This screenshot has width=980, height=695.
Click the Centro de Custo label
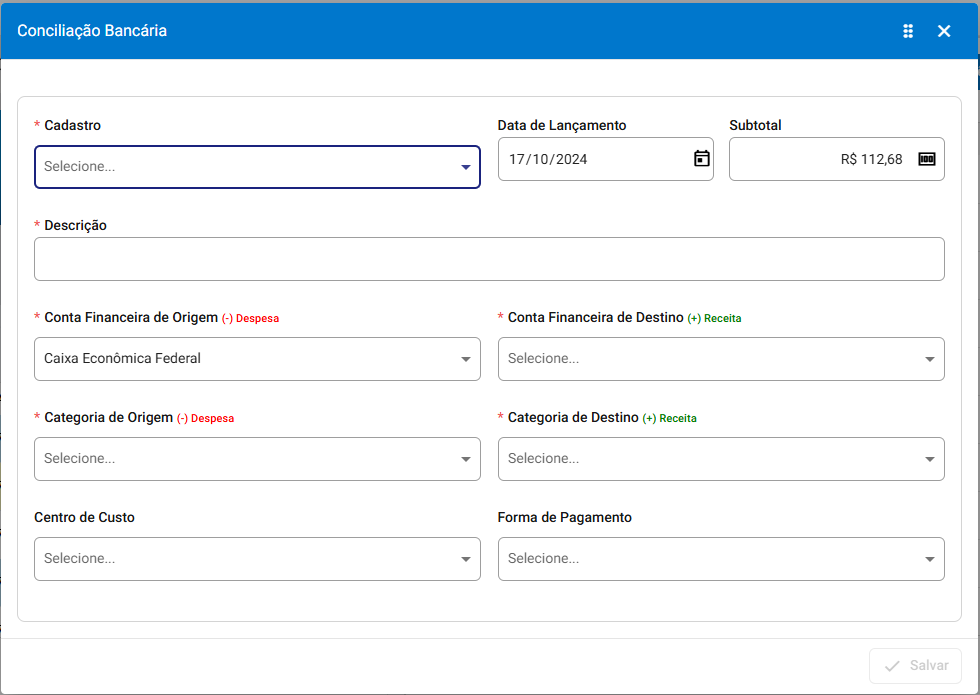84,518
